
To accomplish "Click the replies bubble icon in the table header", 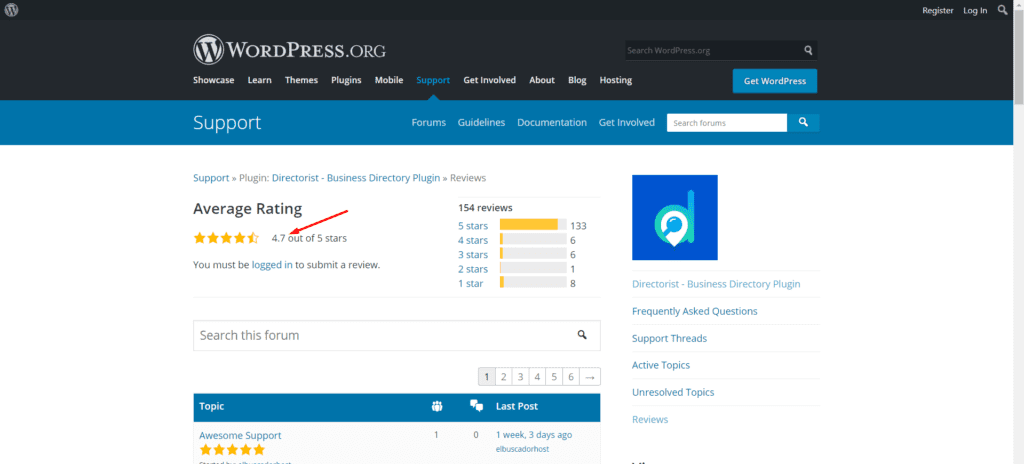I will (x=476, y=406).
